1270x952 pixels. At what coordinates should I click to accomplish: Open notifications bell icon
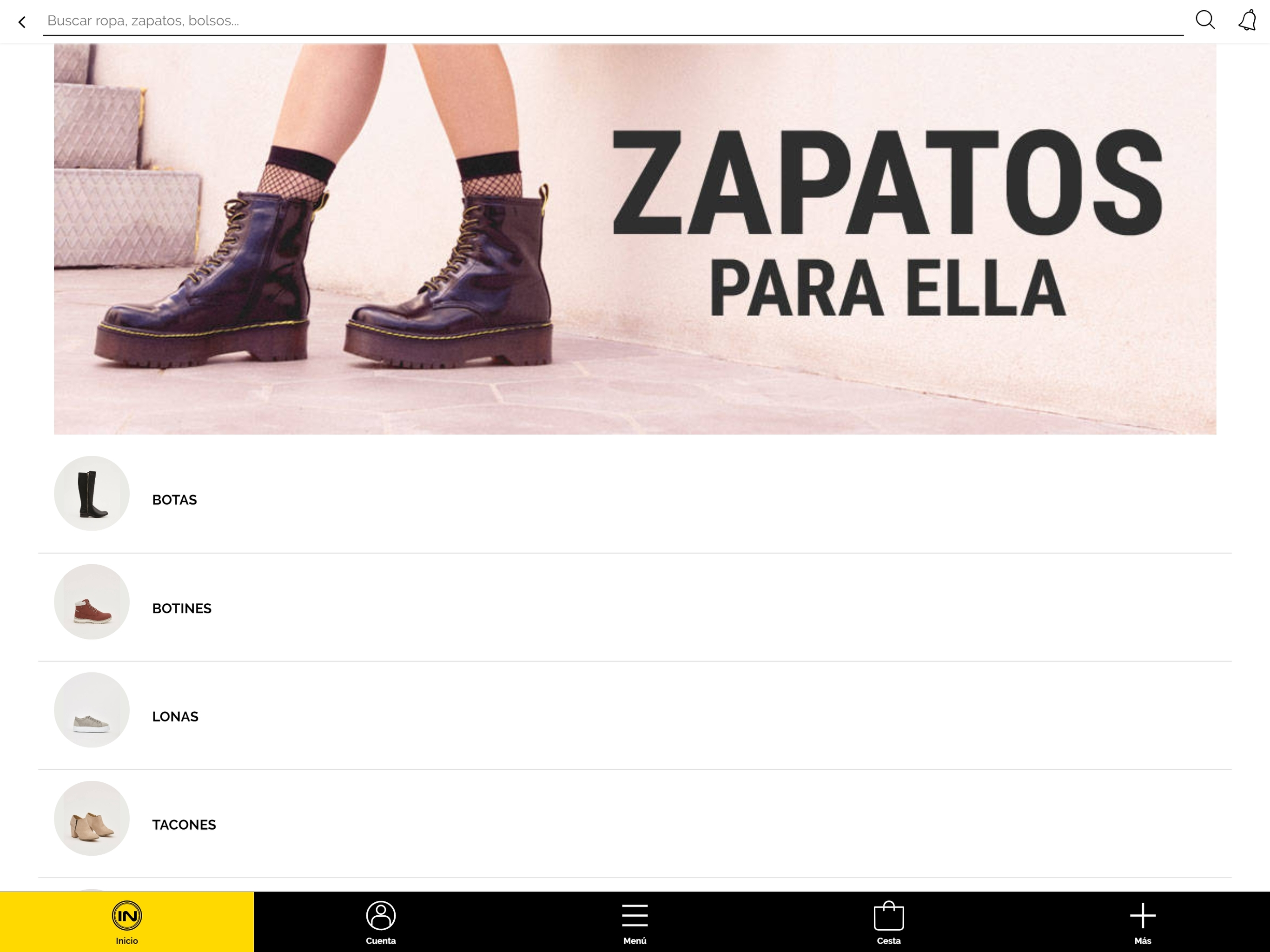[1246, 20]
